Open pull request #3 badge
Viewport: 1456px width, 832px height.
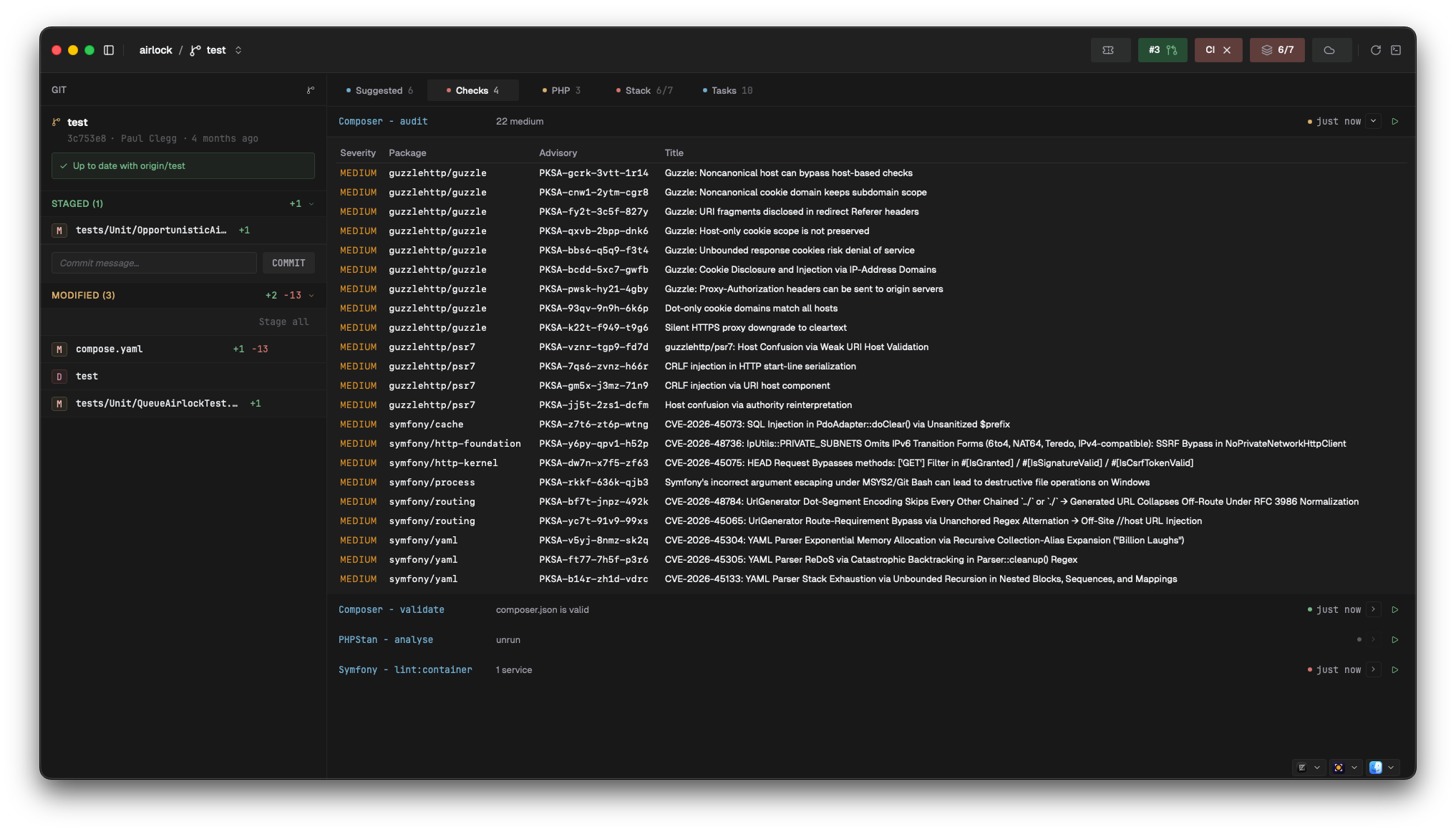1163,50
